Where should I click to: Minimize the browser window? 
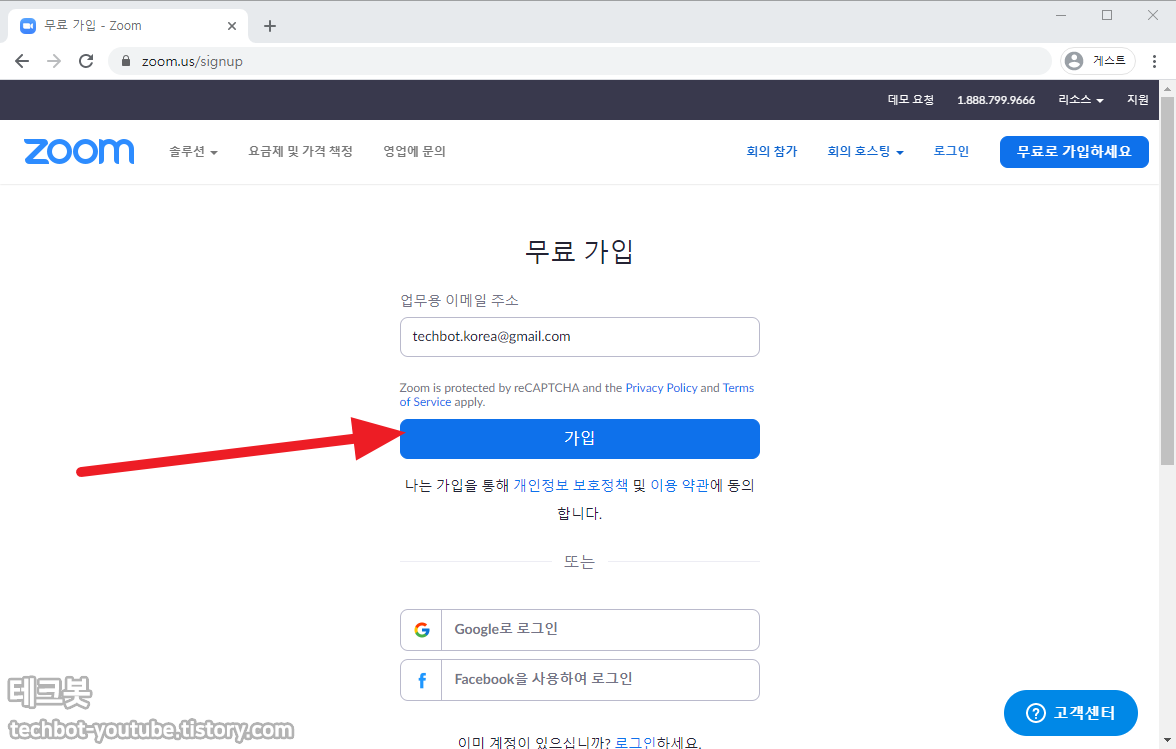tap(1060, 15)
